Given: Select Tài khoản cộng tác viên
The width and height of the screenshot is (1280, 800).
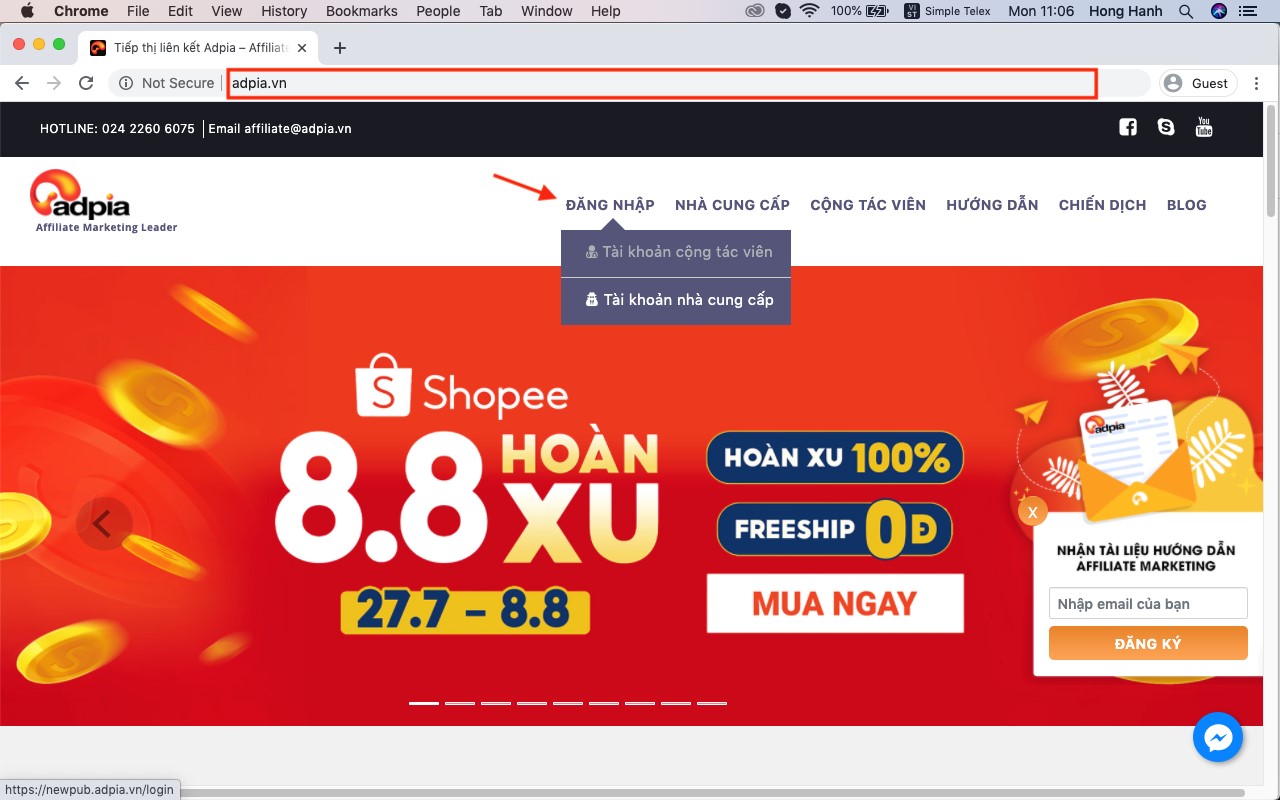Looking at the screenshot, I should 676,252.
